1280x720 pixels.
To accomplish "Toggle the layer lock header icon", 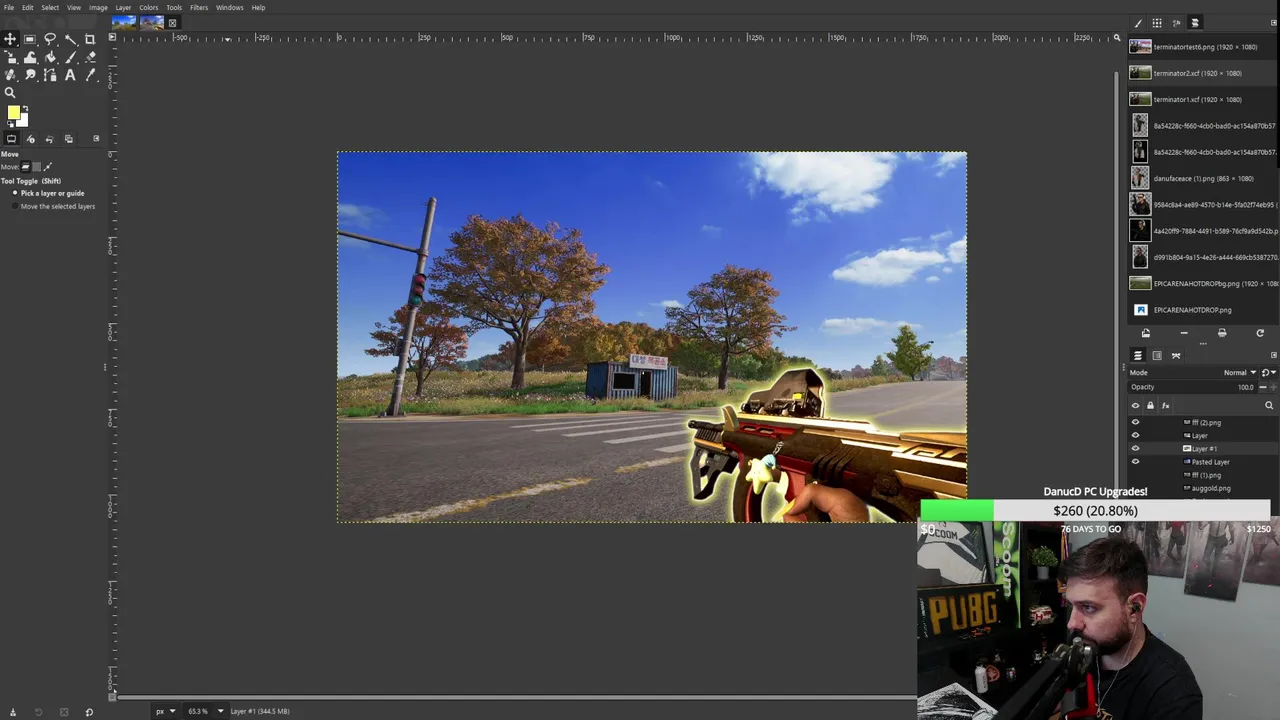I will [x=1150, y=405].
